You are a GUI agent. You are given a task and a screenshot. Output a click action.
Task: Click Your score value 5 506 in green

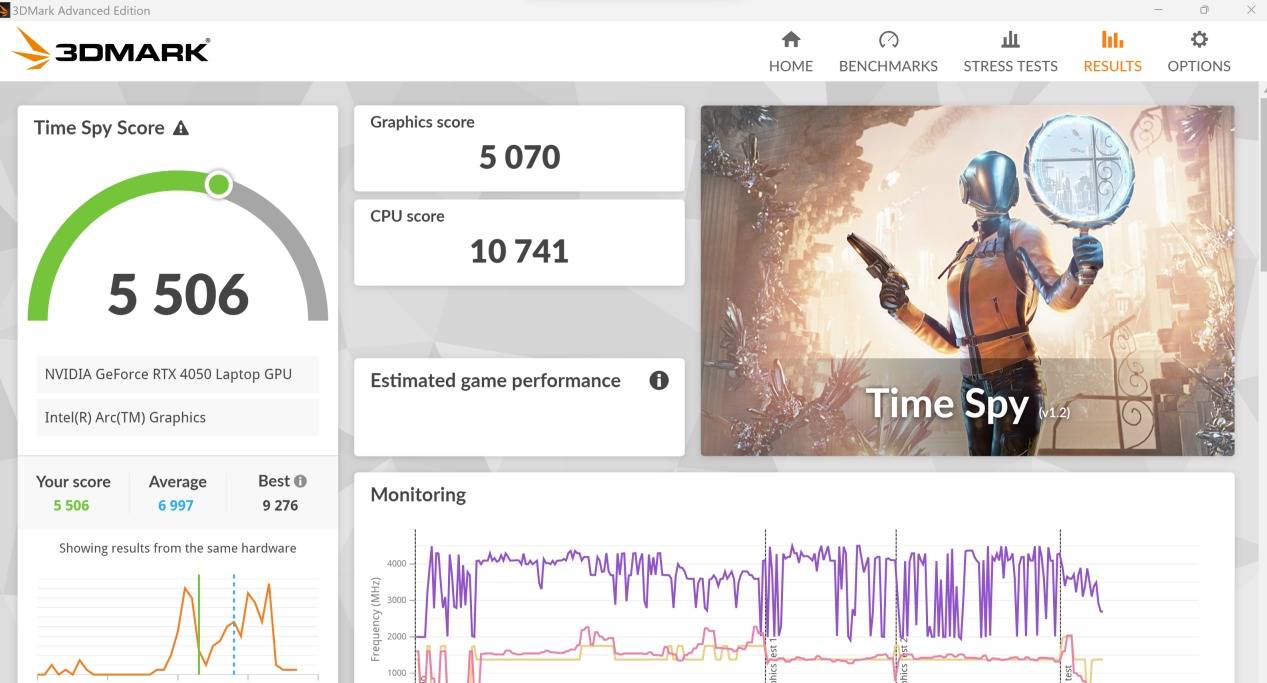point(71,505)
